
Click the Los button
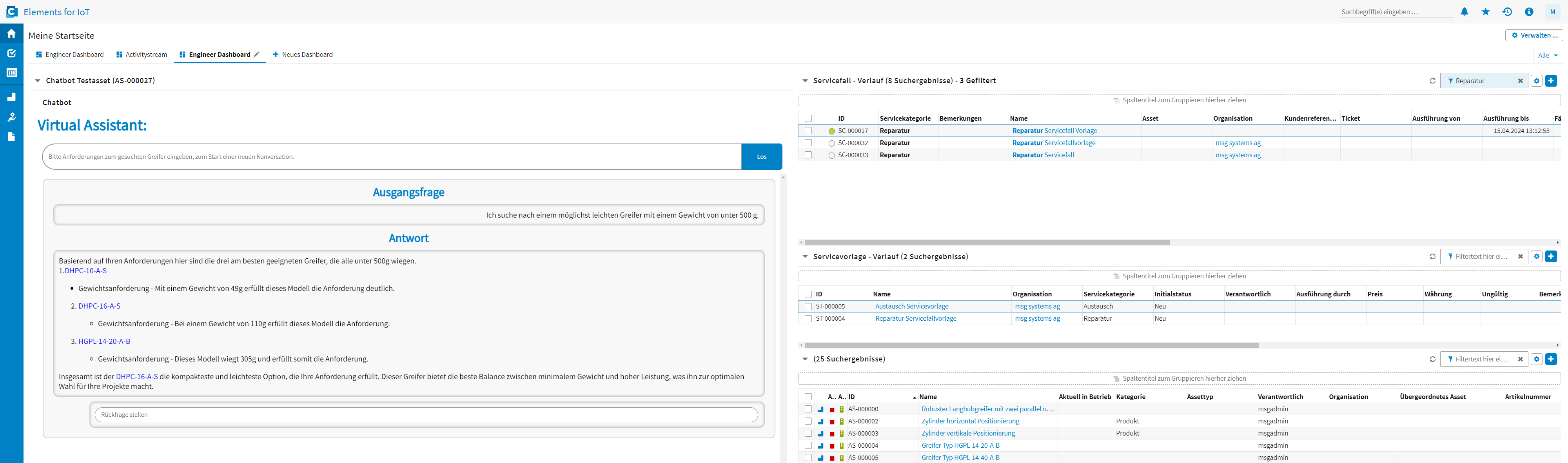click(x=762, y=157)
